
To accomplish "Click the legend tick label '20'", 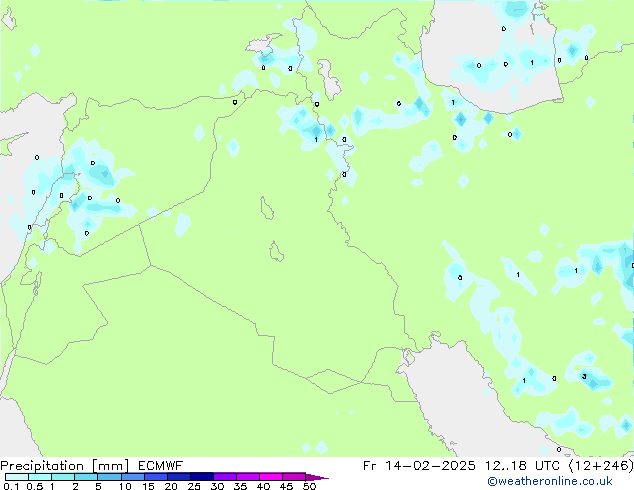I will [171, 486].
